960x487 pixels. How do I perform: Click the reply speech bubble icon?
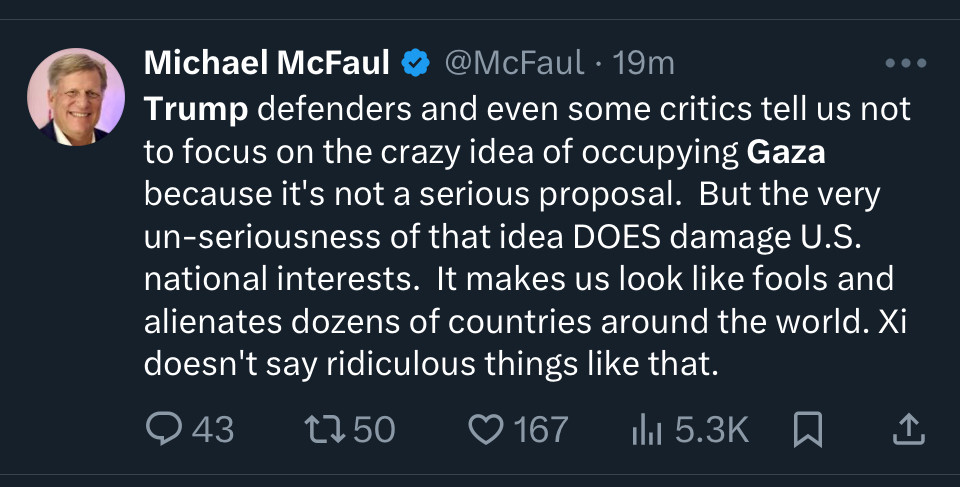click(164, 429)
